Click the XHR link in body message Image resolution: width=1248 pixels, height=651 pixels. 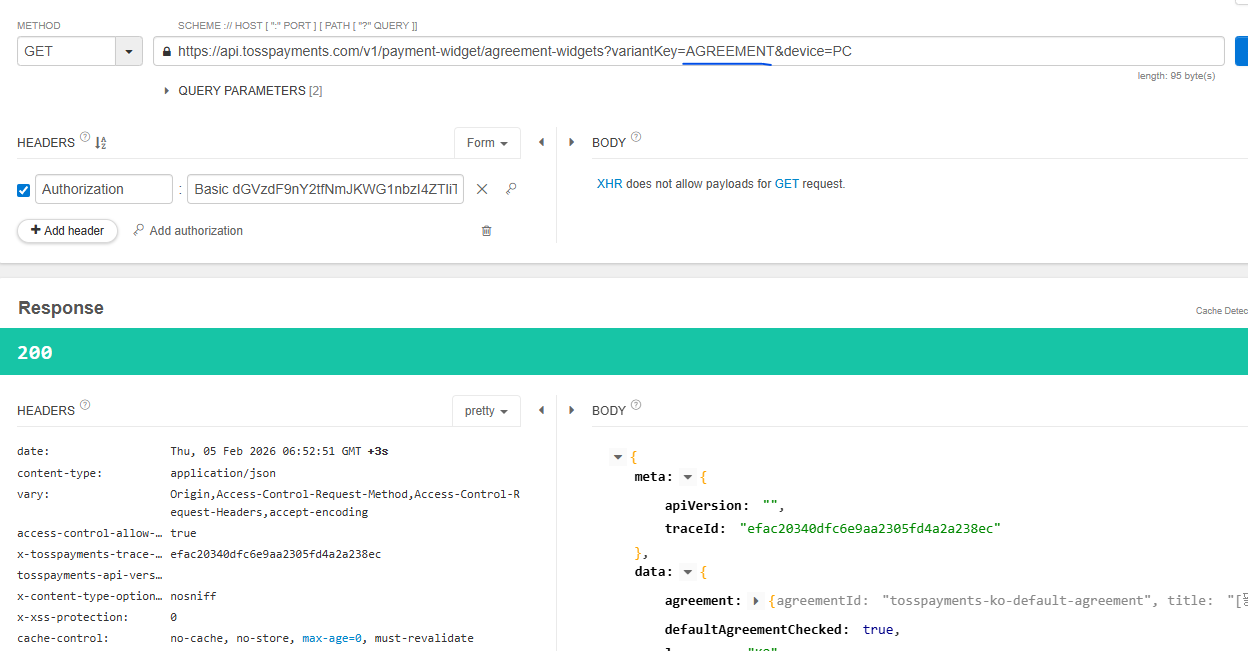(609, 184)
